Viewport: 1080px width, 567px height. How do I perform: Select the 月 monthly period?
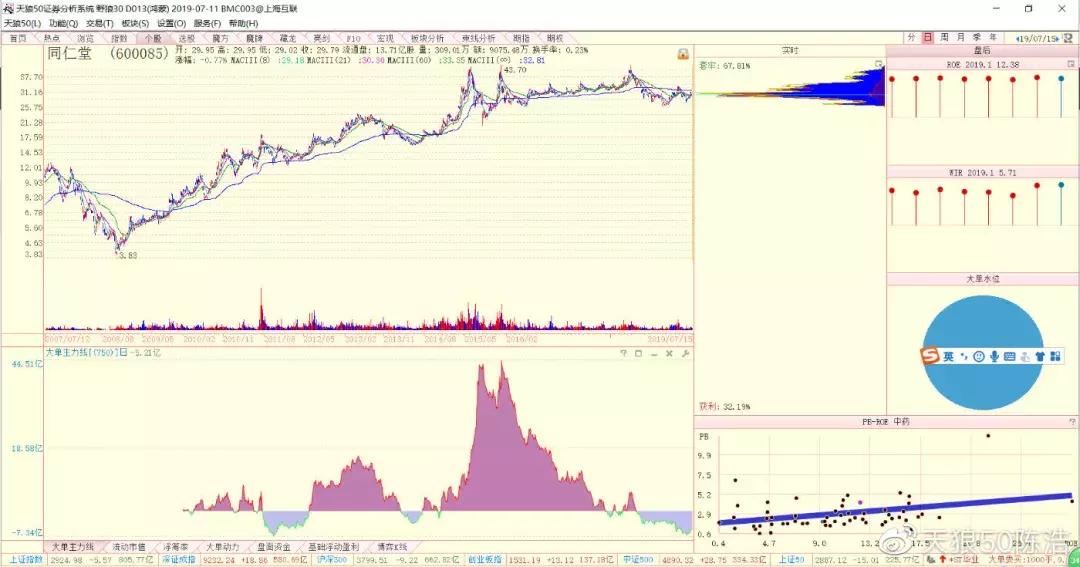click(961, 38)
